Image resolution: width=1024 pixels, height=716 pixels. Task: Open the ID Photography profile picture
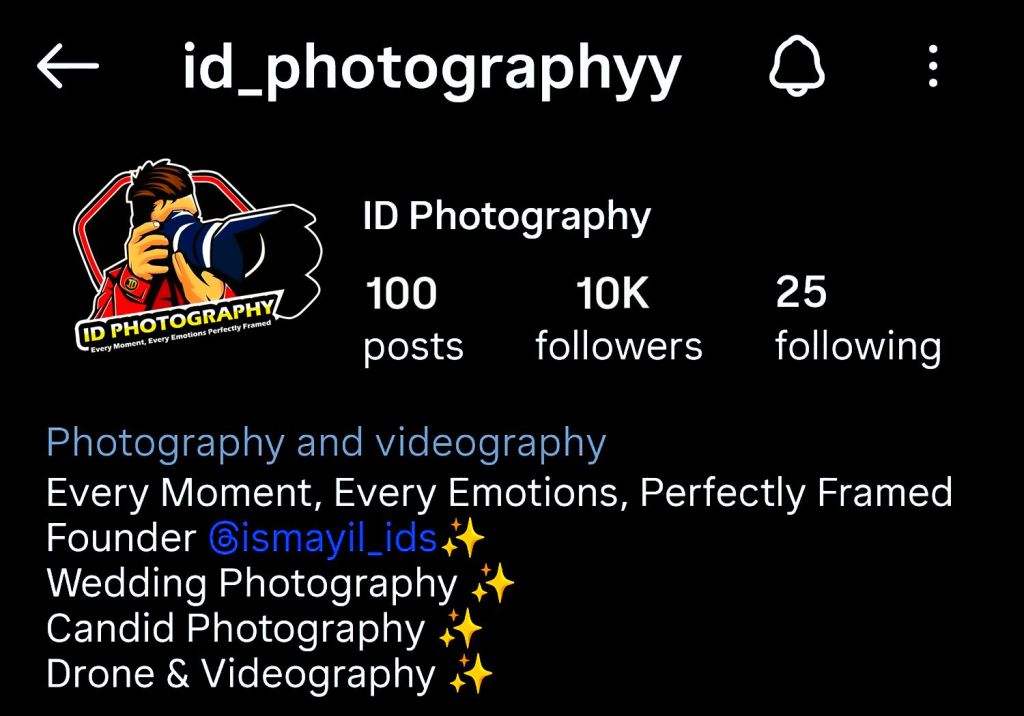[x=198, y=256]
